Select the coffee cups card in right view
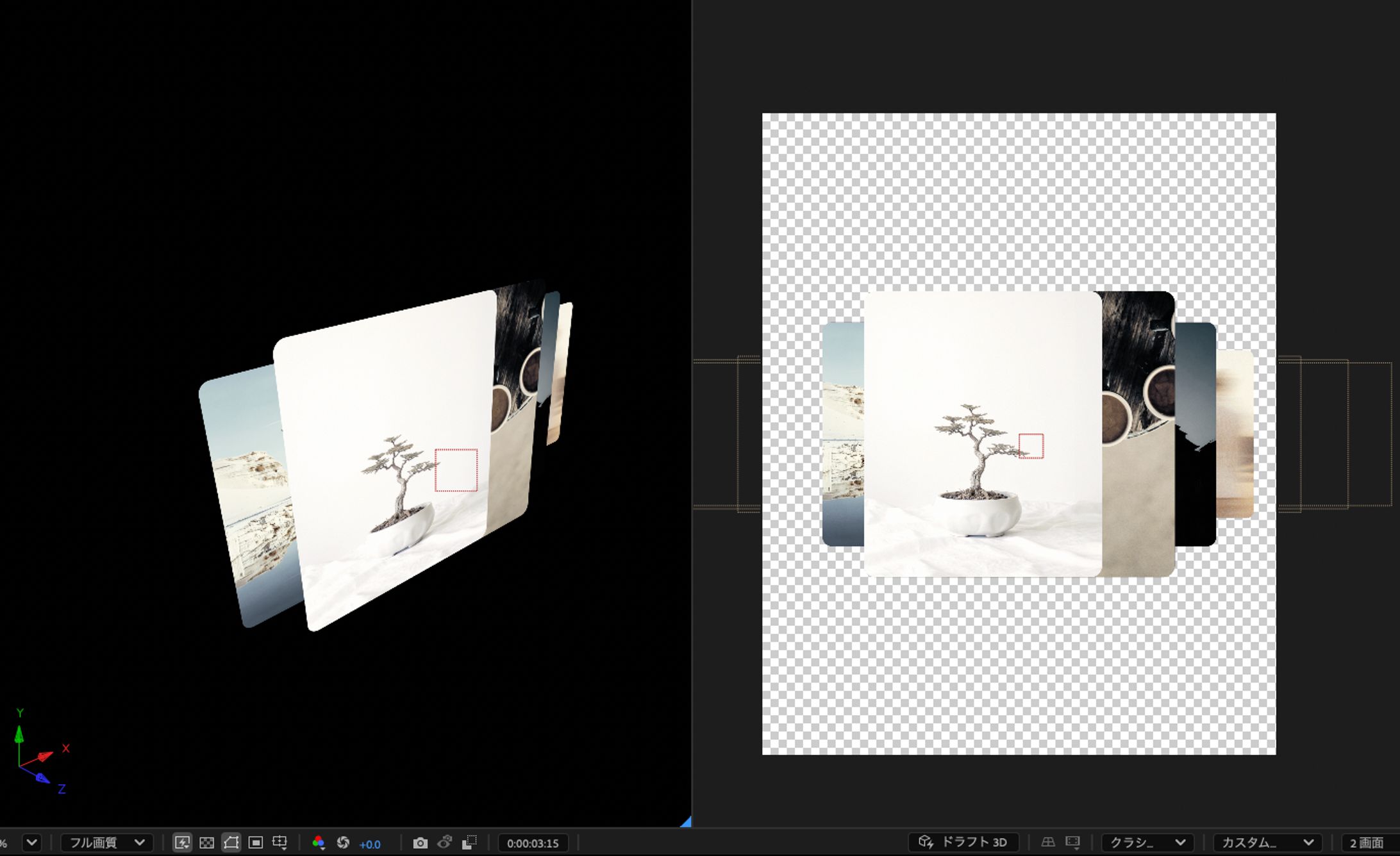Screen dimensions: 1400x856 click(x=1138, y=434)
